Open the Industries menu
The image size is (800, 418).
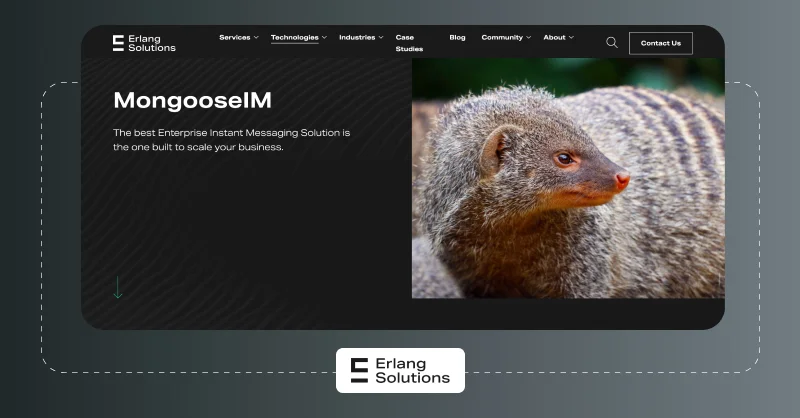pyautogui.click(x=357, y=37)
